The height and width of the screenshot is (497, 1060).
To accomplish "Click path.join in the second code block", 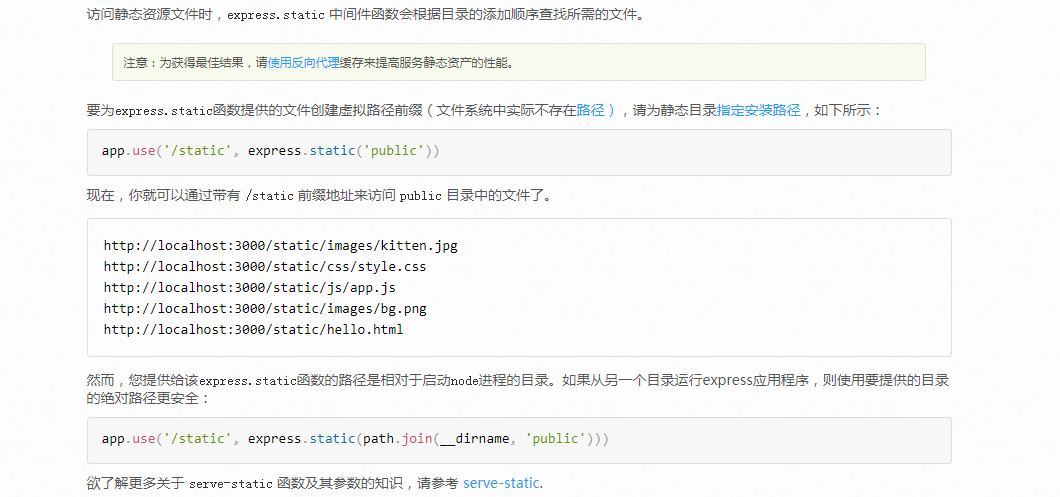I will click(398, 439).
